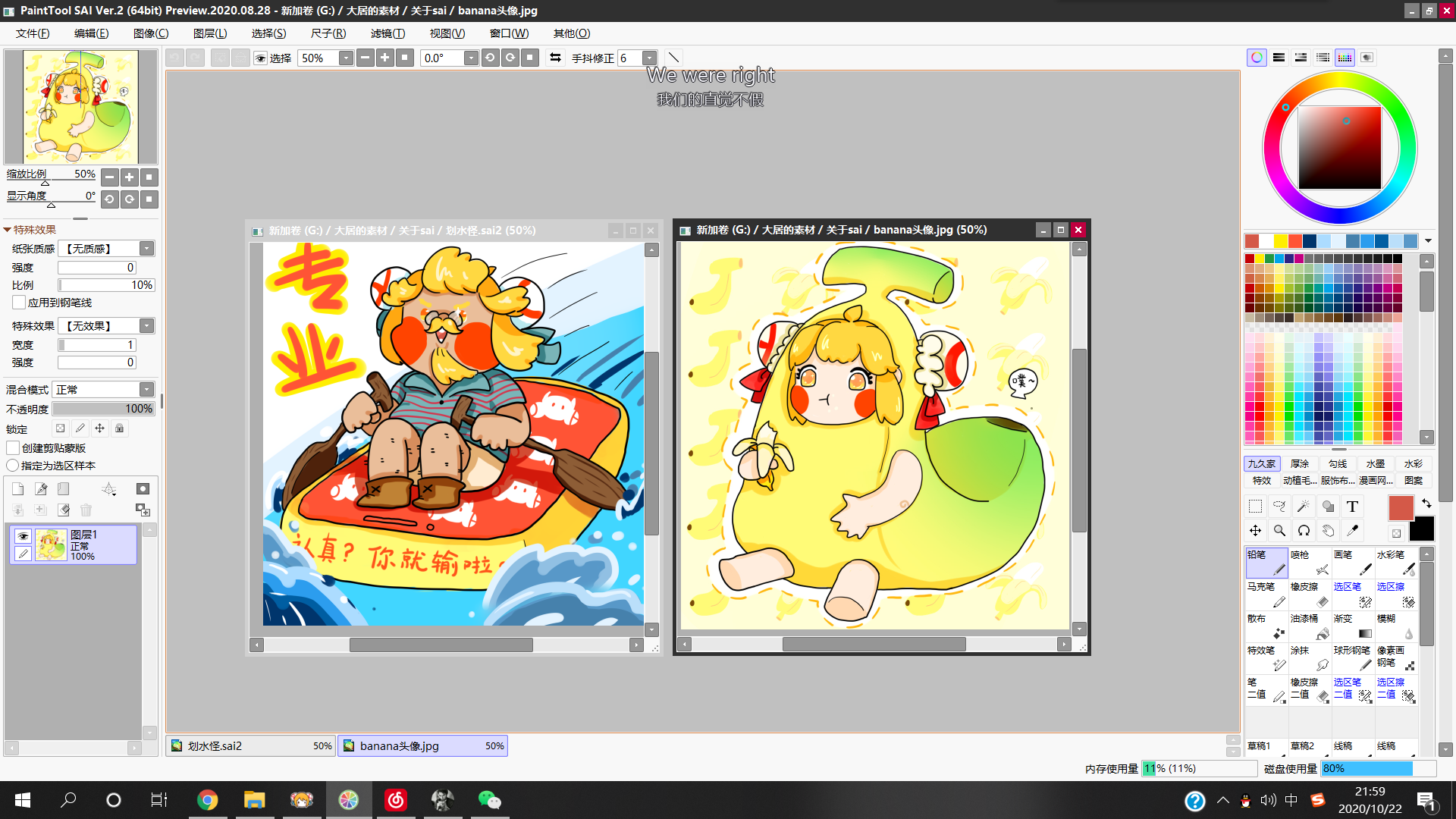
Task: Show the color wheel panel
Action: coord(1257,58)
